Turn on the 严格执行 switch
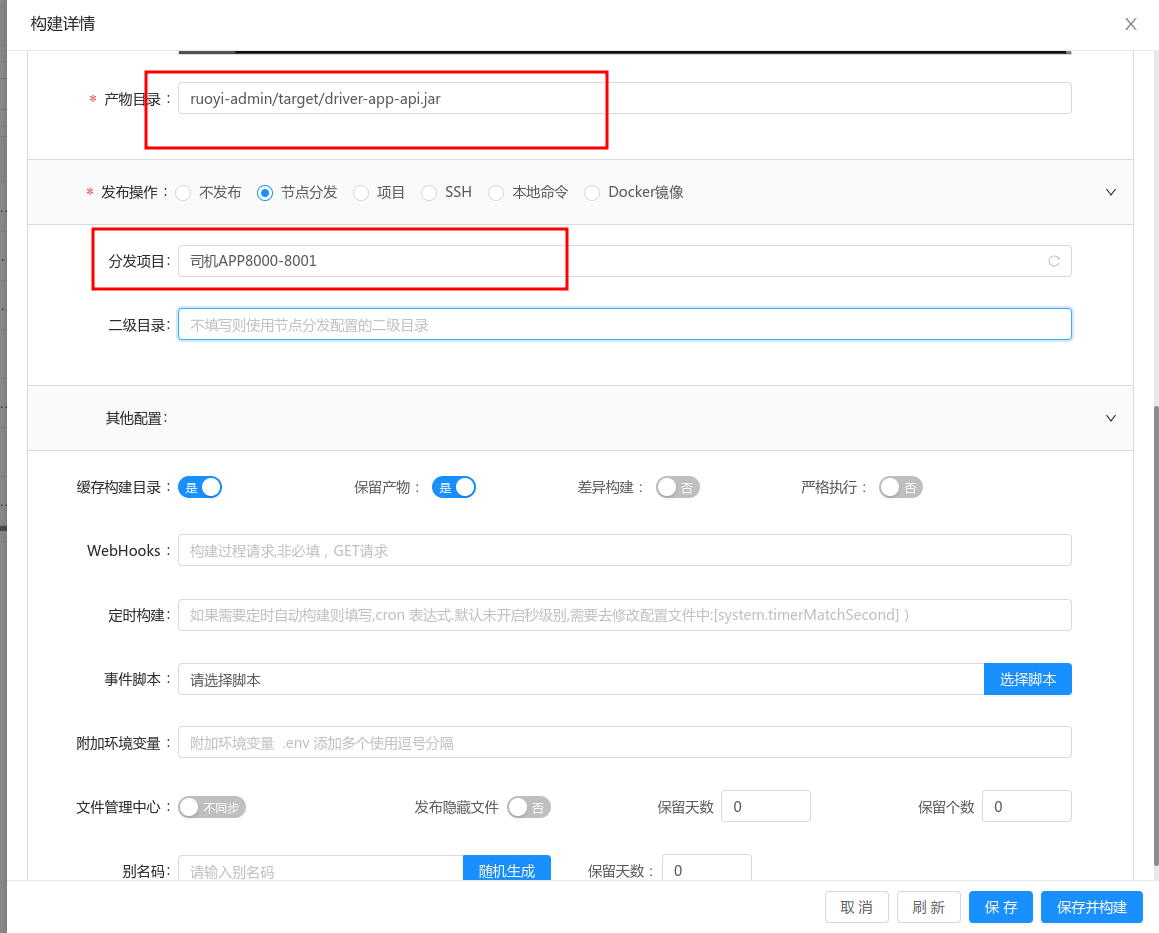The height and width of the screenshot is (933, 1159). (x=900, y=487)
